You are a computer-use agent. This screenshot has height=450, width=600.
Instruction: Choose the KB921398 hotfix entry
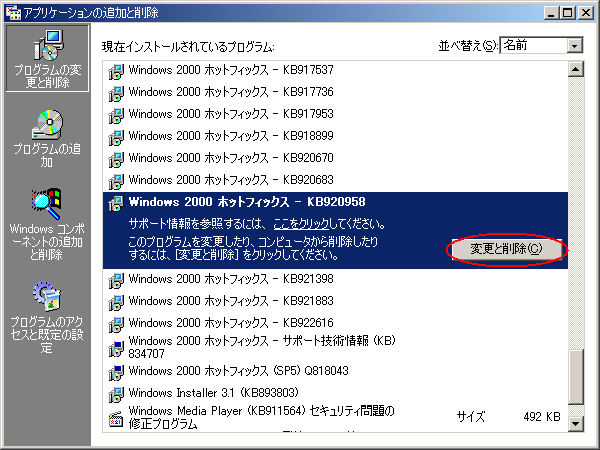tap(231, 279)
